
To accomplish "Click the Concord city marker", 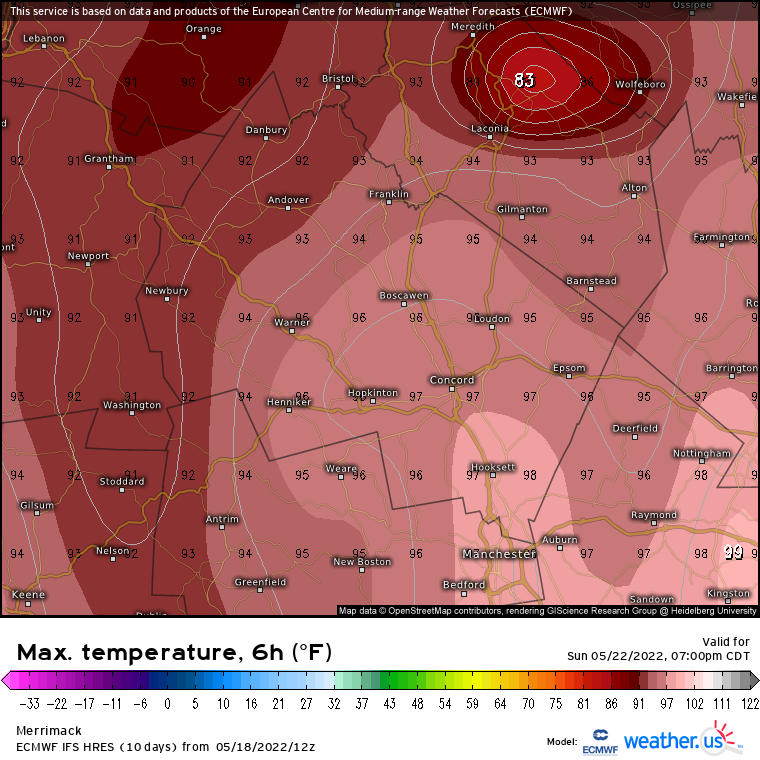I will [x=452, y=389].
